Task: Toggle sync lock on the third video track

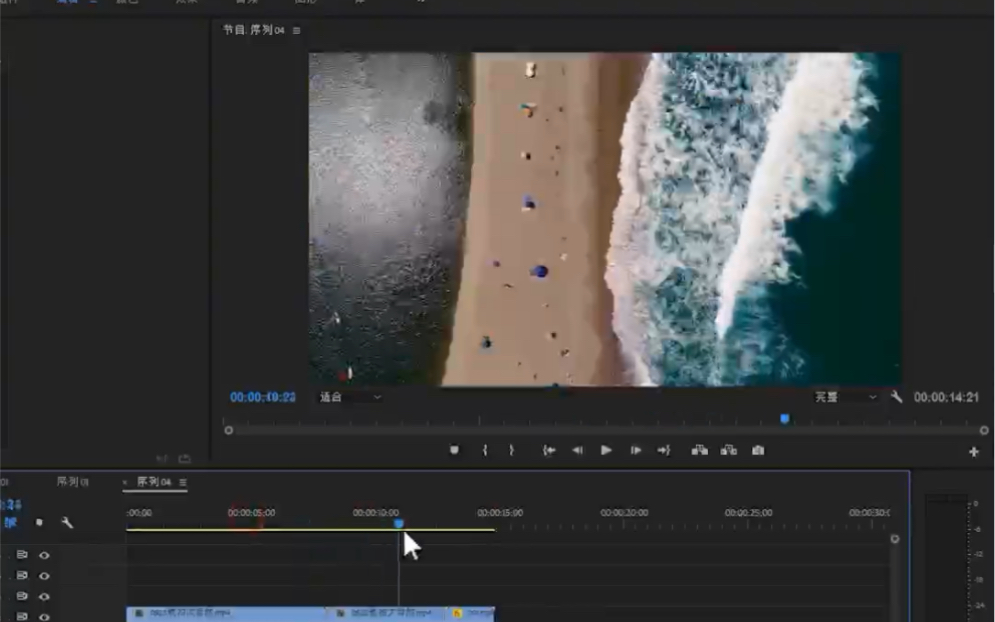Action: coord(22,596)
